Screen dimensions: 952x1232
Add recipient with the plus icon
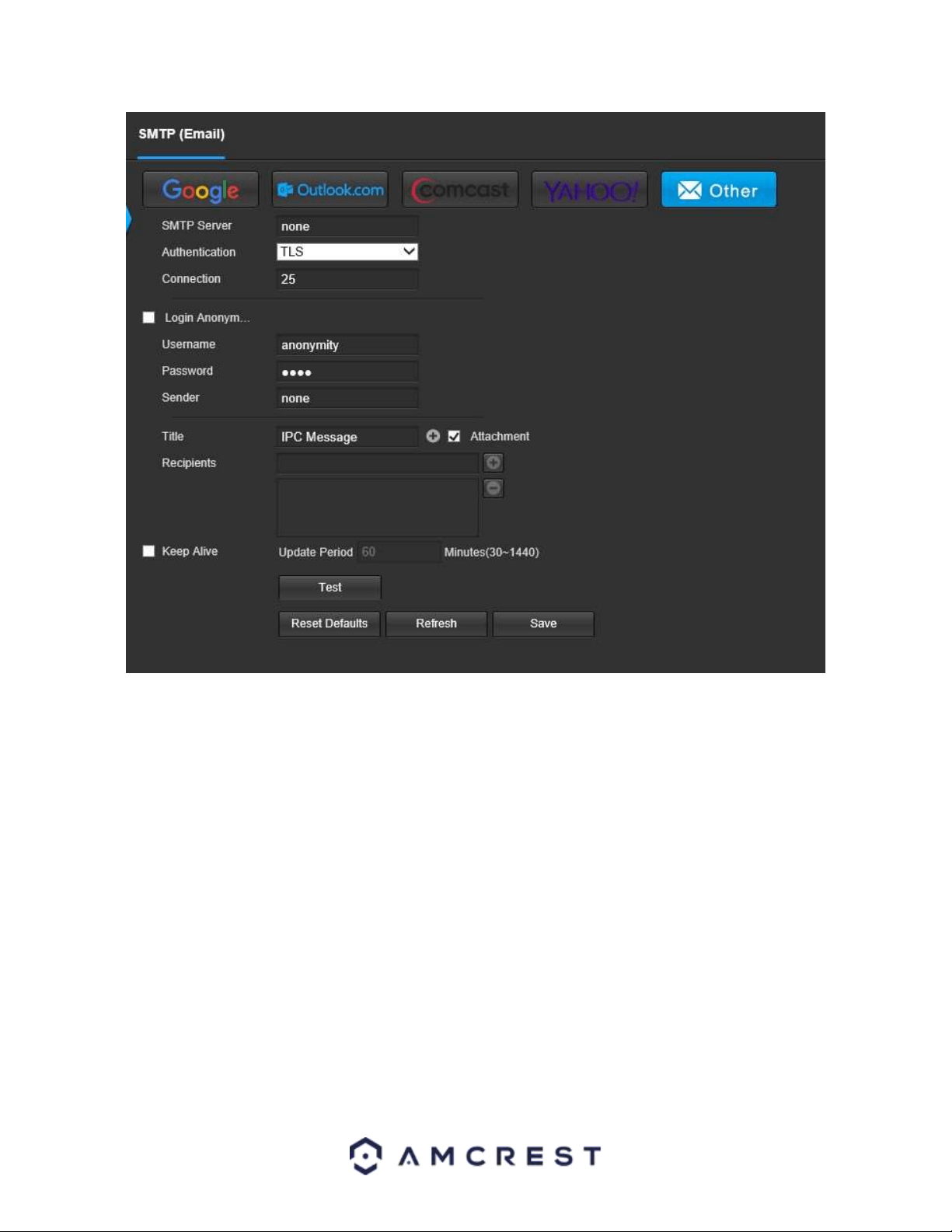pyautogui.click(x=493, y=463)
